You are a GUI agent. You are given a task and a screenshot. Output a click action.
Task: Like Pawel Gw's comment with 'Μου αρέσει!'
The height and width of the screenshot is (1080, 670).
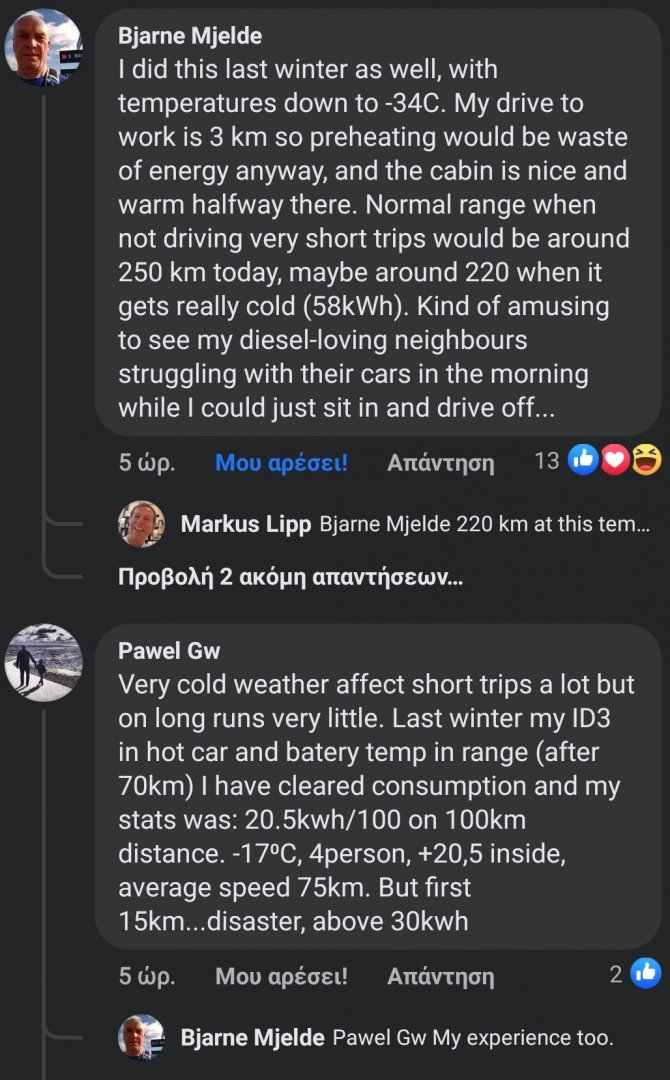[x=281, y=976]
